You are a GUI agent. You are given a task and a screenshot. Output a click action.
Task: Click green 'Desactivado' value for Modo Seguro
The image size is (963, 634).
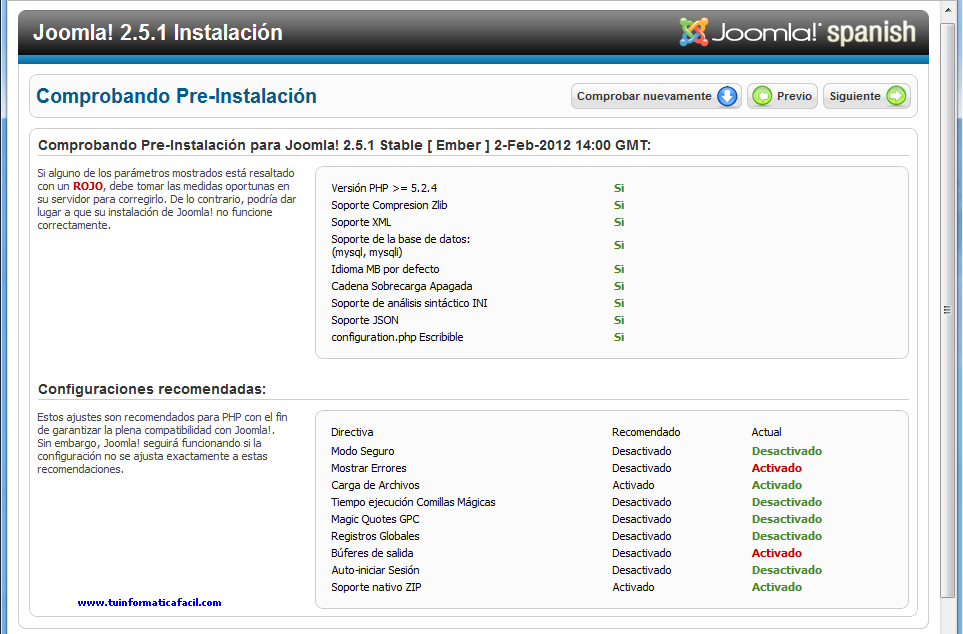pyautogui.click(x=787, y=452)
